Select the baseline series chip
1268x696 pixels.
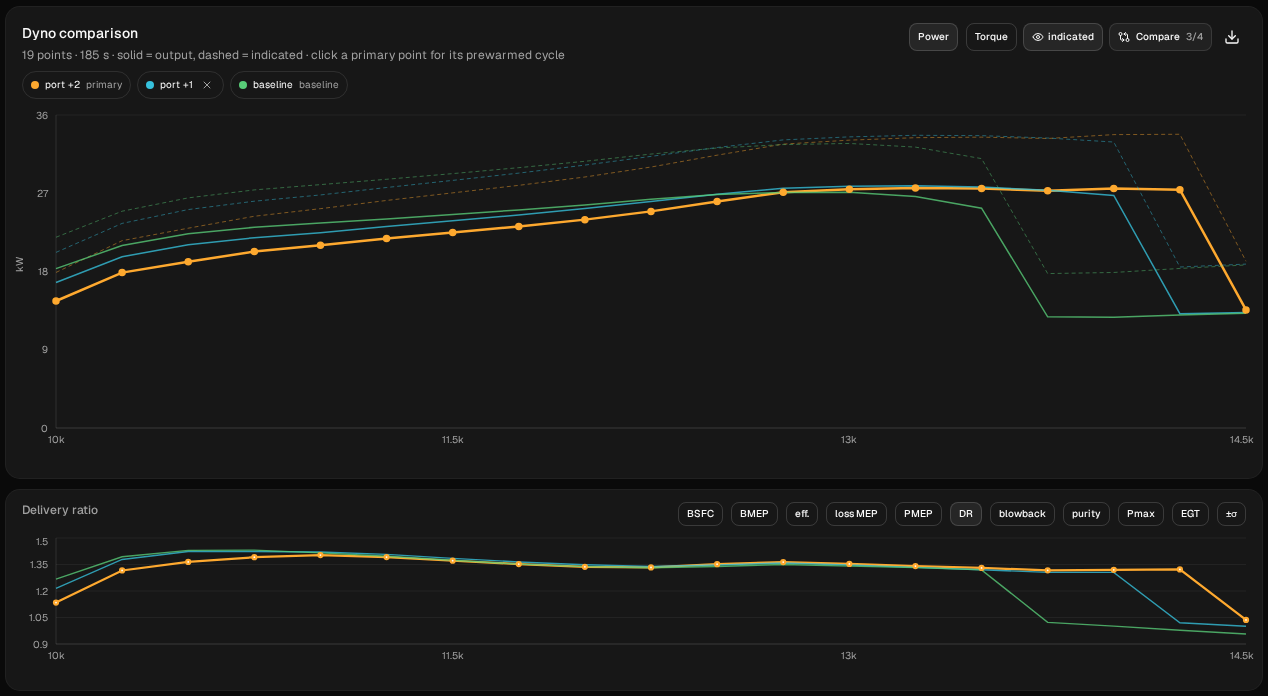(289, 85)
